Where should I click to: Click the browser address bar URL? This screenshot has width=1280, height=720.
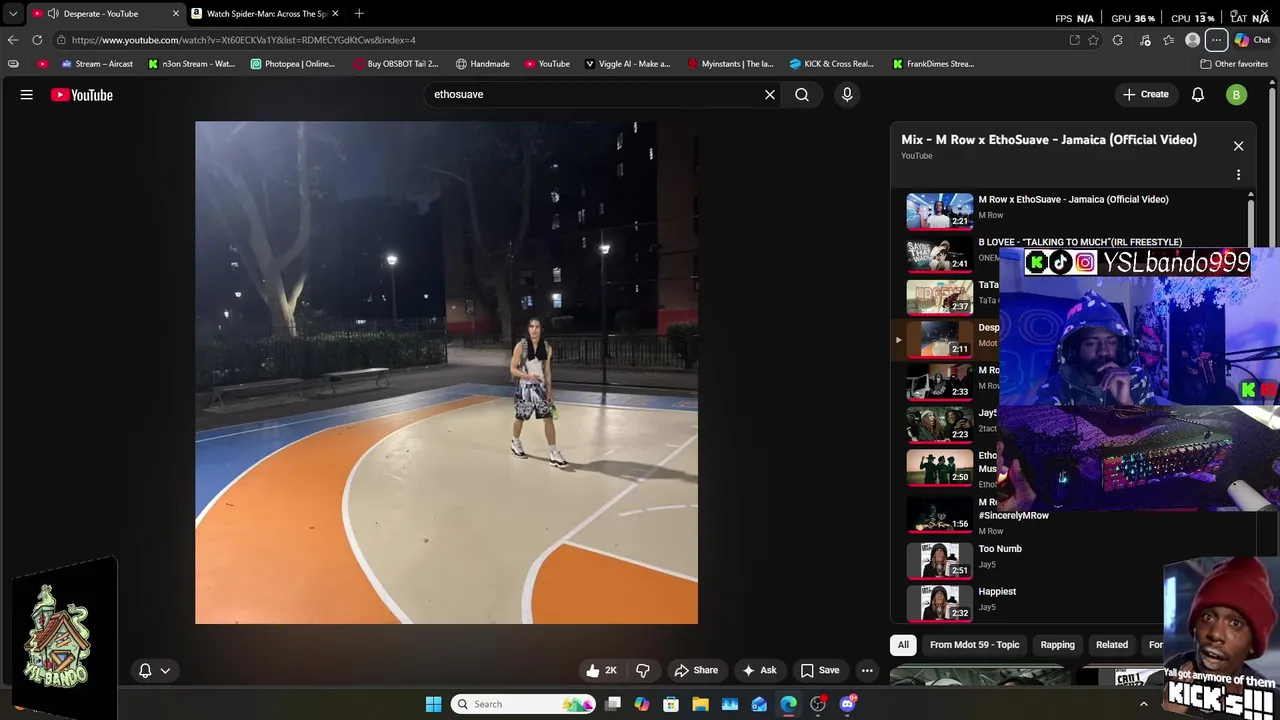pyautogui.click(x=243, y=40)
